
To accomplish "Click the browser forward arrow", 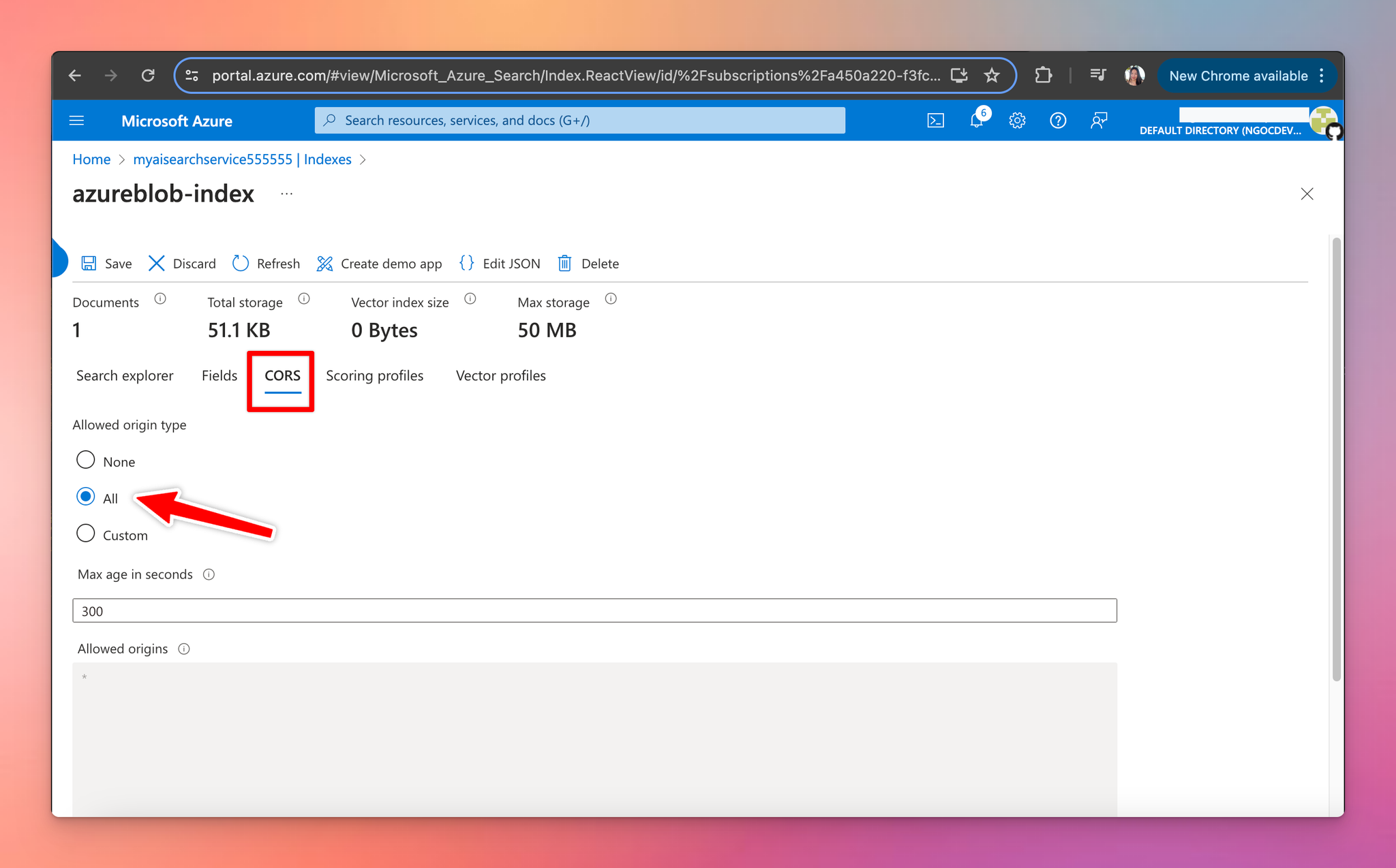I will (x=111, y=76).
